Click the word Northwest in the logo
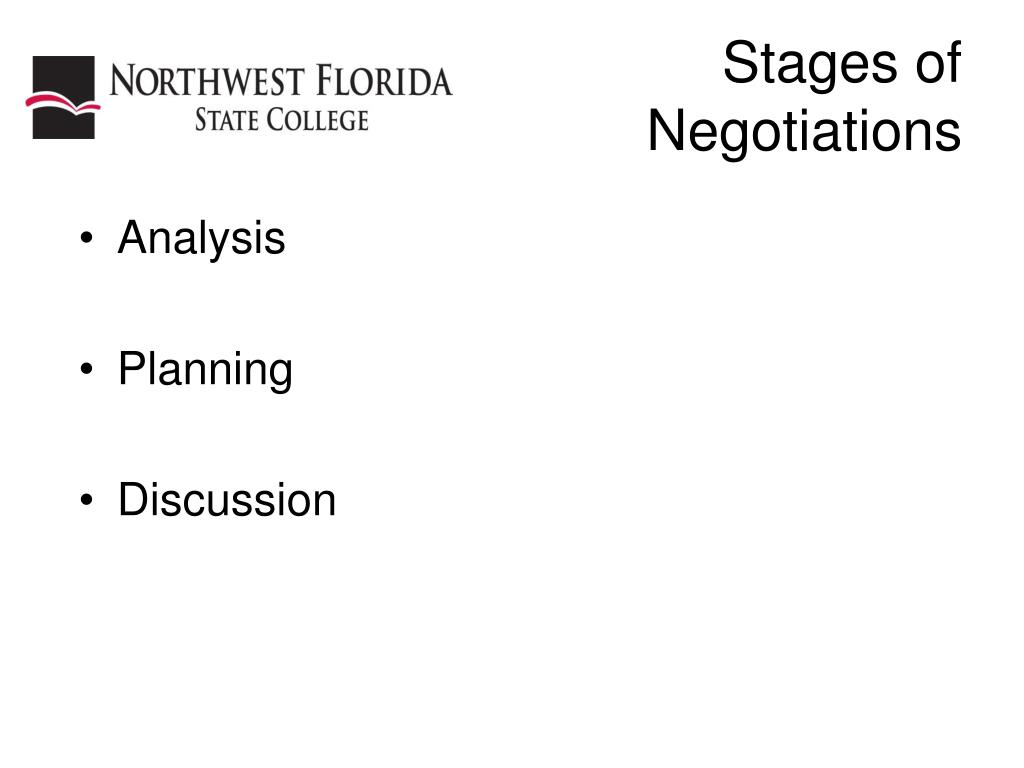Viewport: 1024px width, 768px height. tap(207, 82)
